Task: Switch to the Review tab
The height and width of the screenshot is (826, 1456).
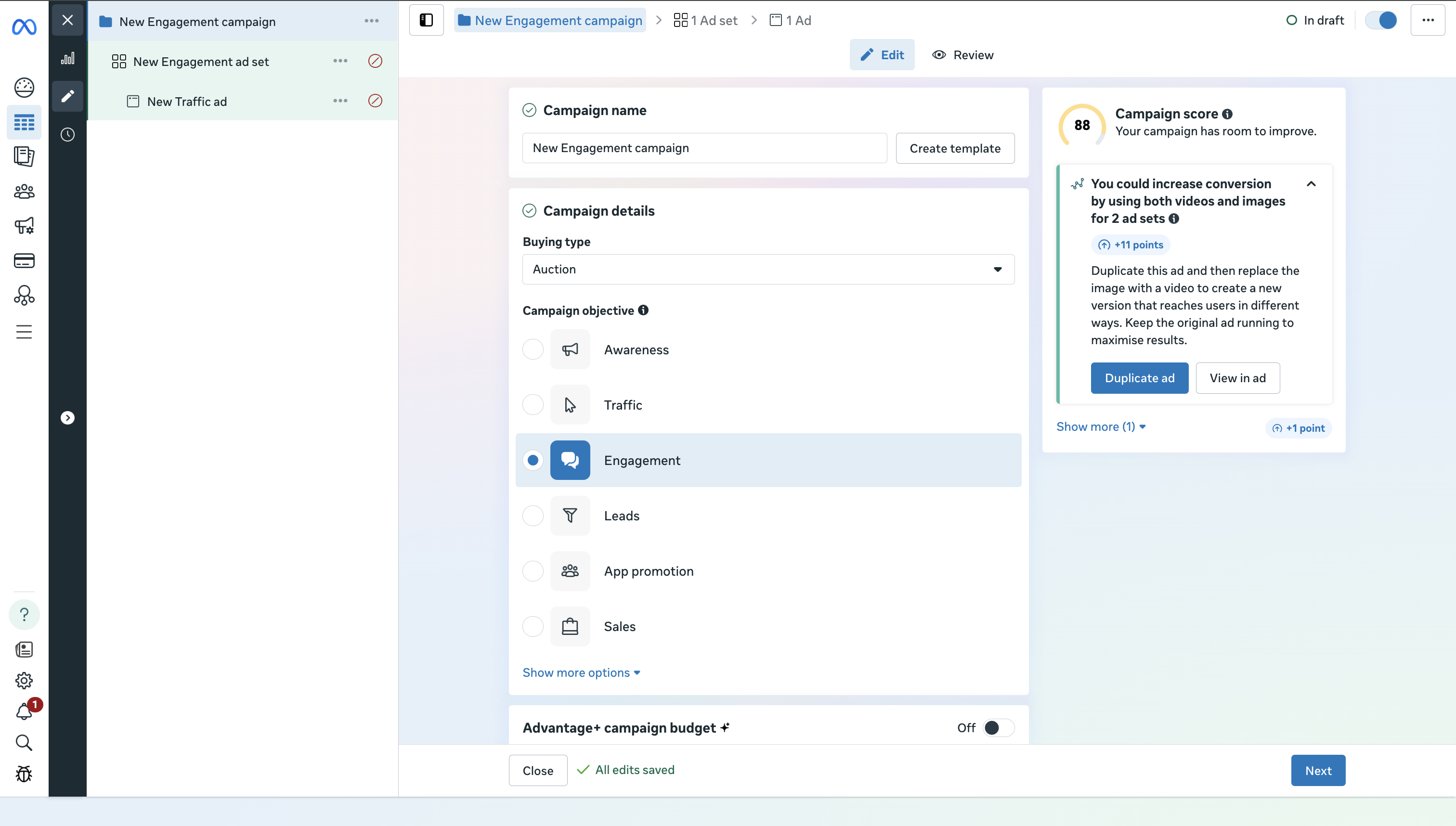Action: 963,55
